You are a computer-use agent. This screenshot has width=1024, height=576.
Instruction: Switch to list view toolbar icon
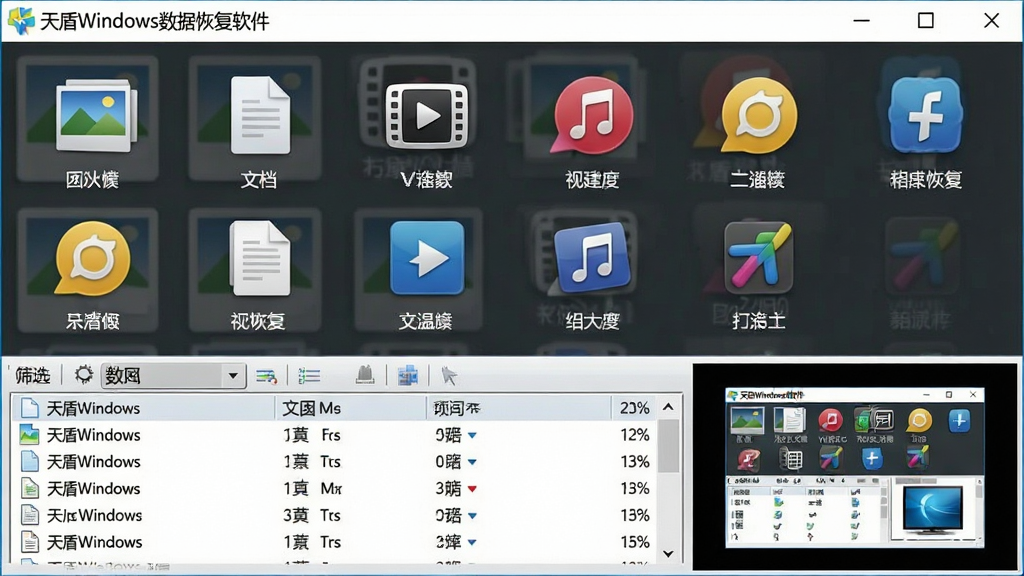[309, 376]
